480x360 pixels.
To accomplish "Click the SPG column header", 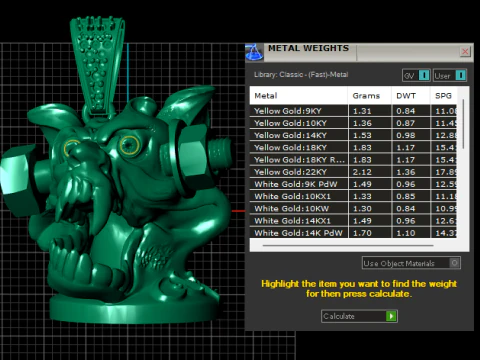I will 444,96.
